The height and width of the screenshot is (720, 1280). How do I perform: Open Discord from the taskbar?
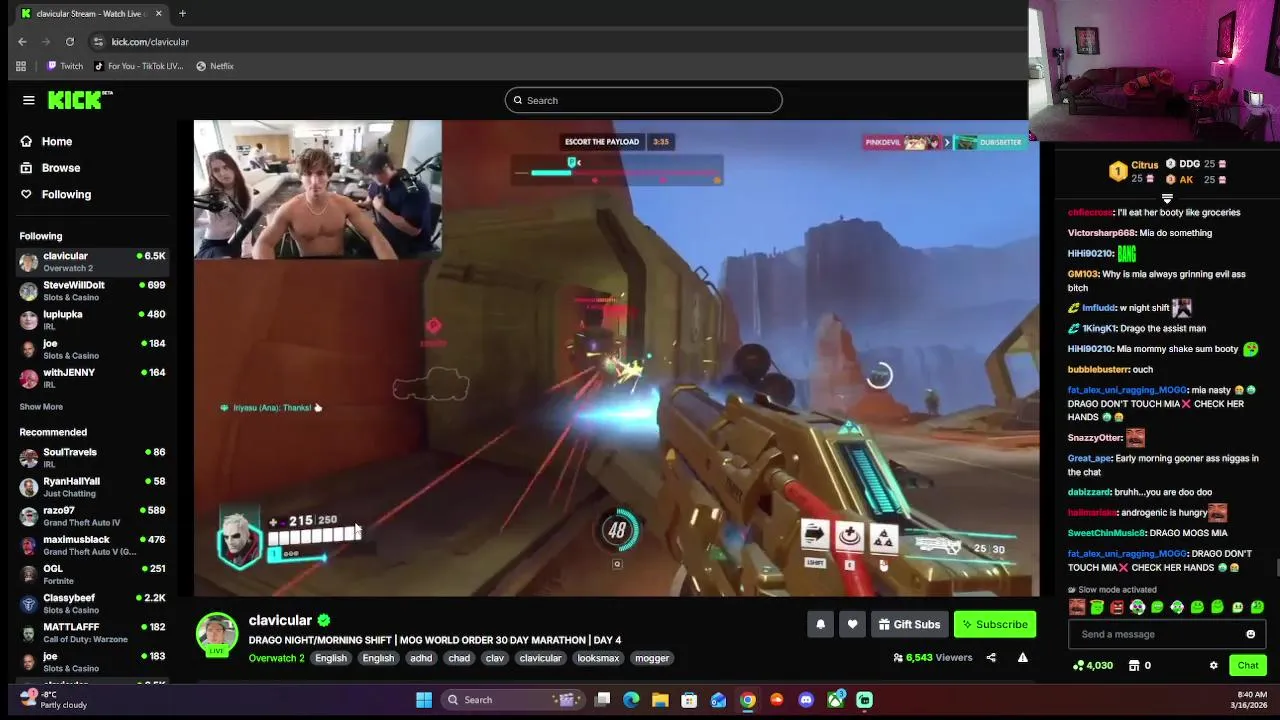pos(806,700)
